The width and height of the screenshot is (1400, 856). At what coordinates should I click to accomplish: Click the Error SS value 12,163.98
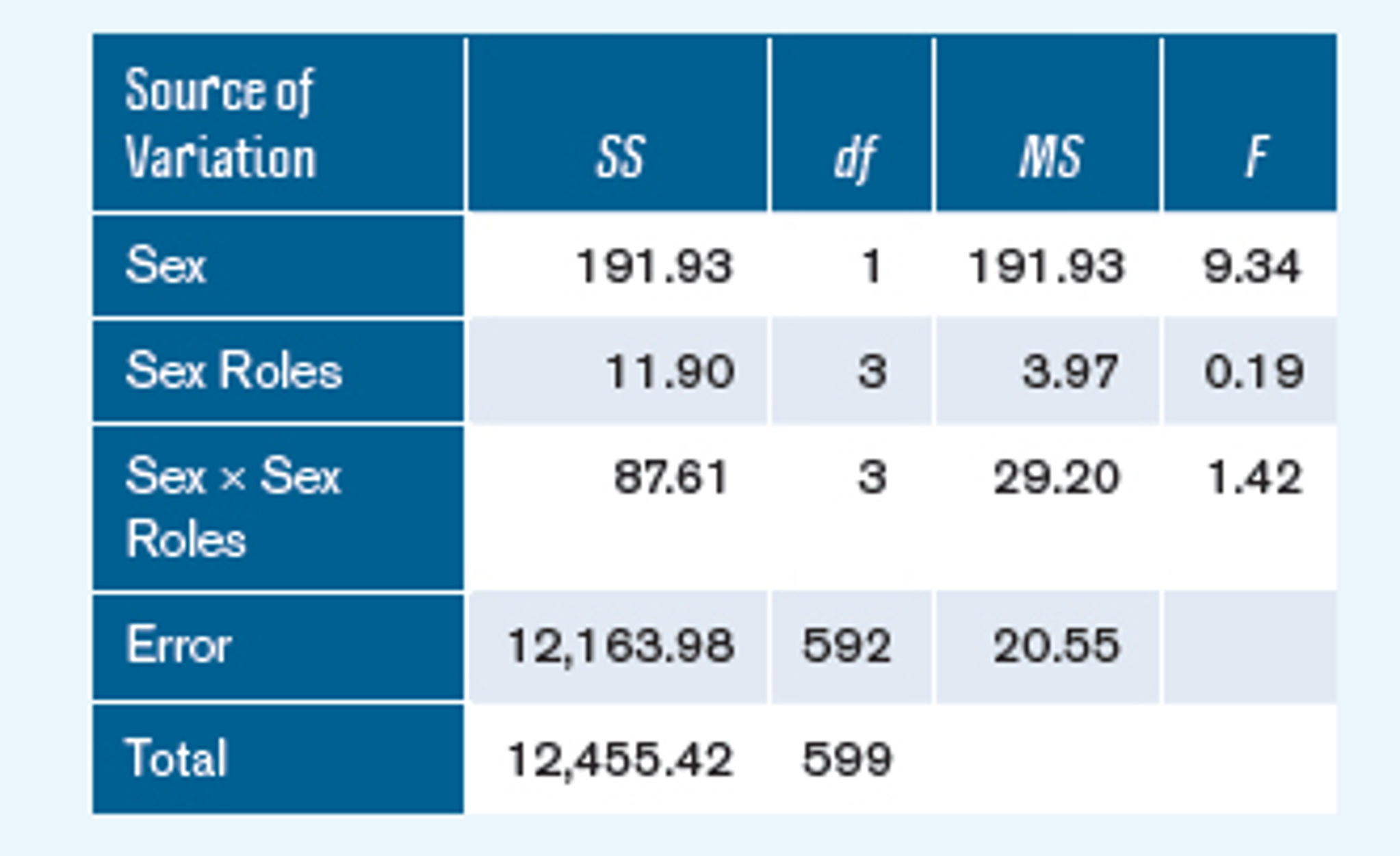pyautogui.click(x=620, y=645)
